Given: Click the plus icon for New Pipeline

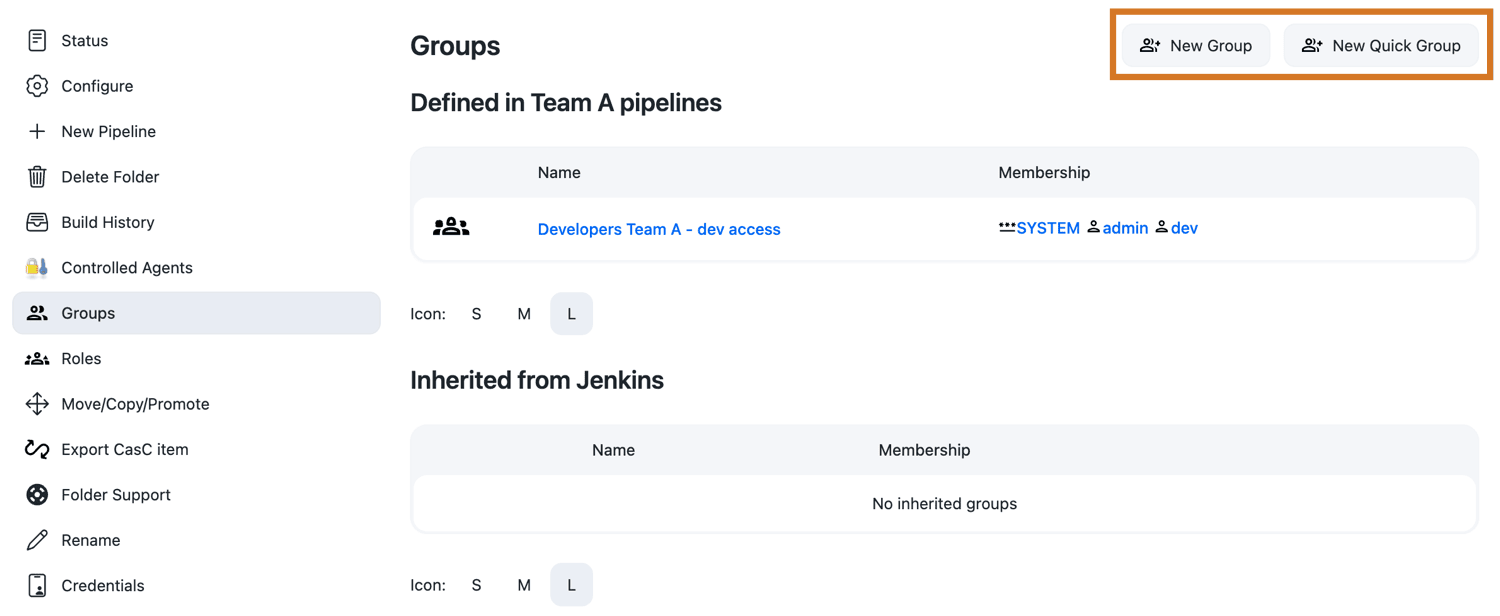Looking at the screenshot, I should tap(37, 131).
